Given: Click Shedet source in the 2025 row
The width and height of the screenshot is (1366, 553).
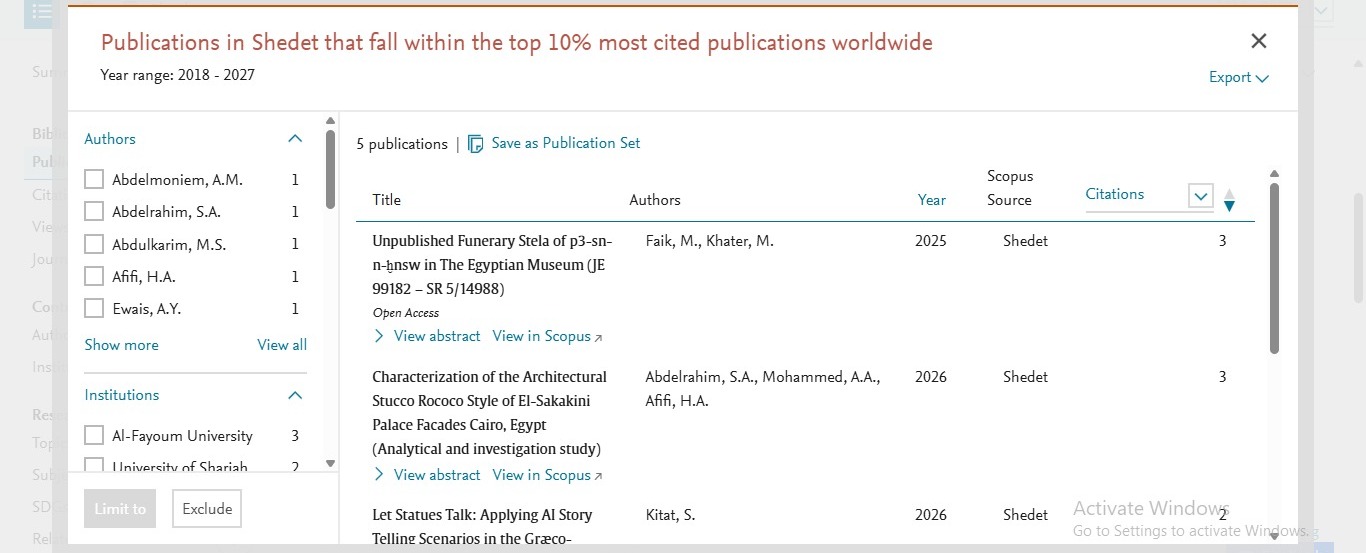Looking at the screenshot, I should 1026,241.
